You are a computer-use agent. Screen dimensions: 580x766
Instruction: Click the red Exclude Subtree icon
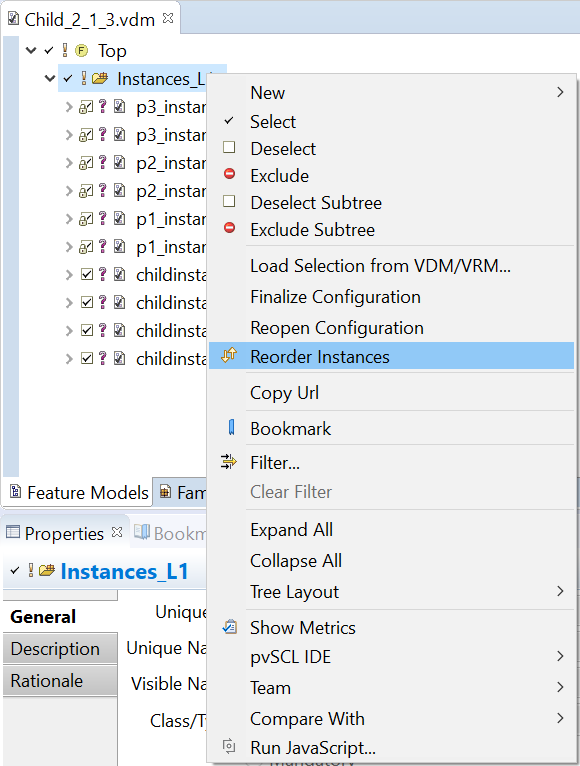coord(229,228)
